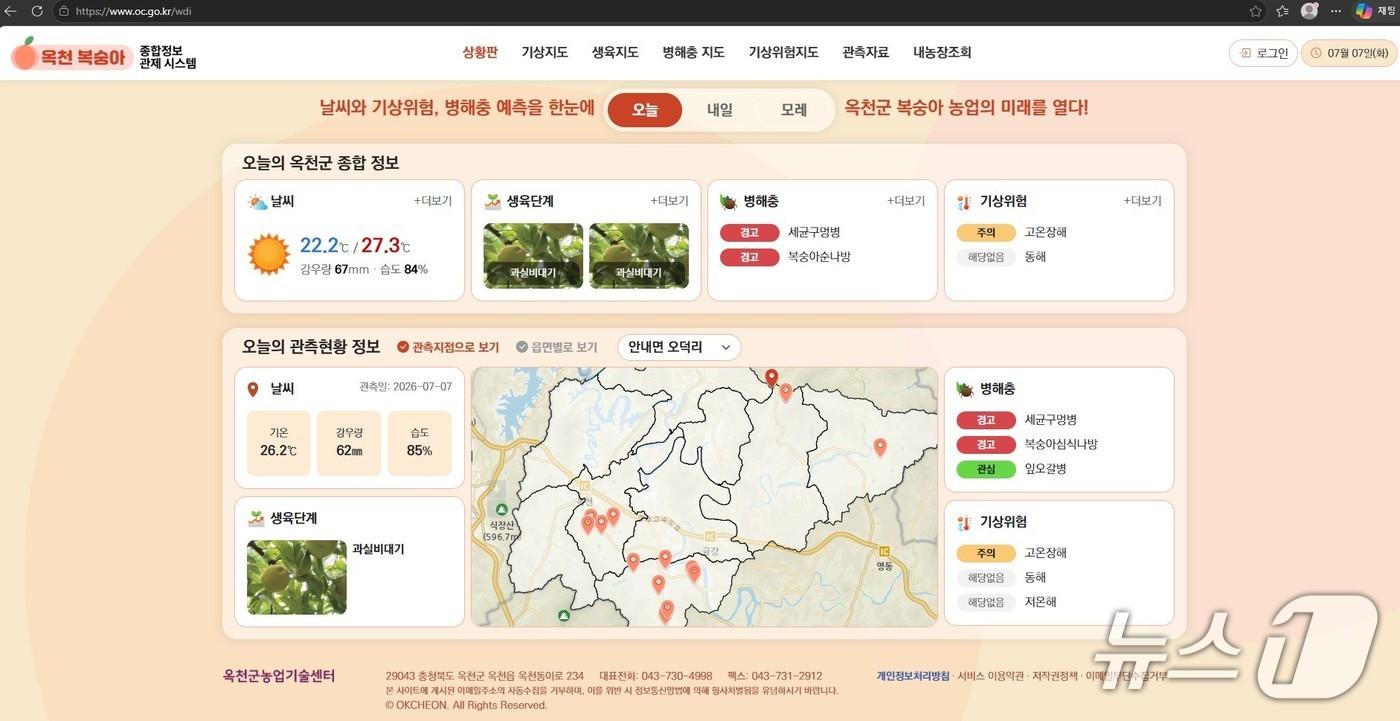Click the clock icon beside 07월 07일(화)
1400x721 pixels.
(1316, 53)
